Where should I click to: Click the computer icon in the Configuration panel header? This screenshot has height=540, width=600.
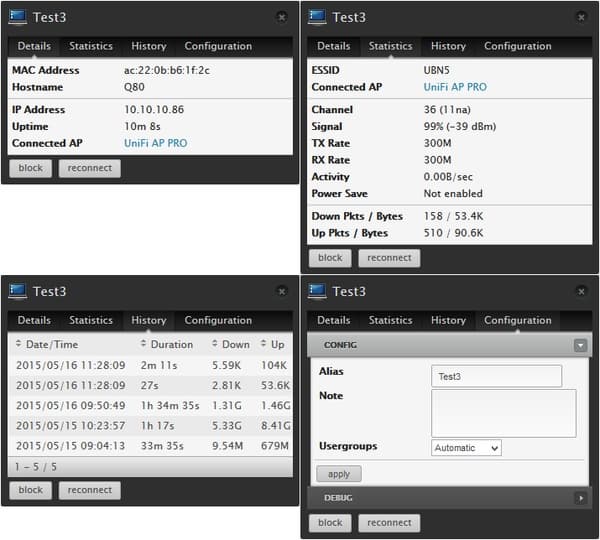click(x=317, y=291)
